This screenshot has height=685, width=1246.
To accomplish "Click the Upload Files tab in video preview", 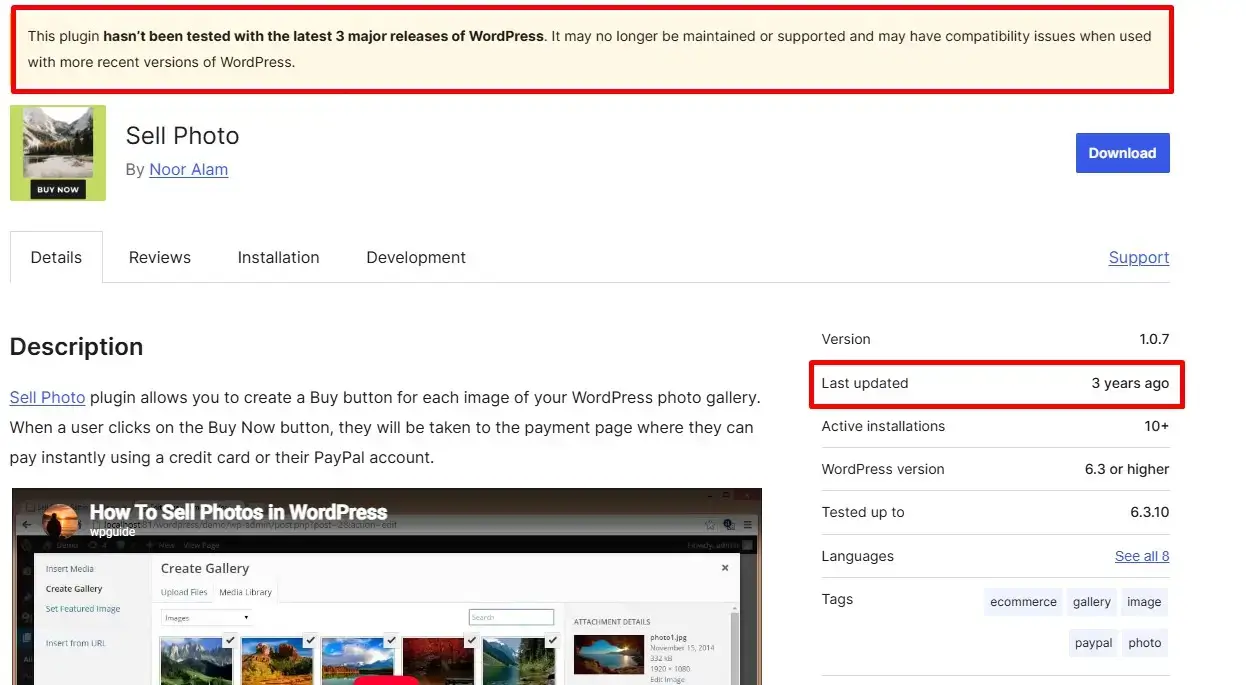I will pyautogui.click(x=184, y=592).
